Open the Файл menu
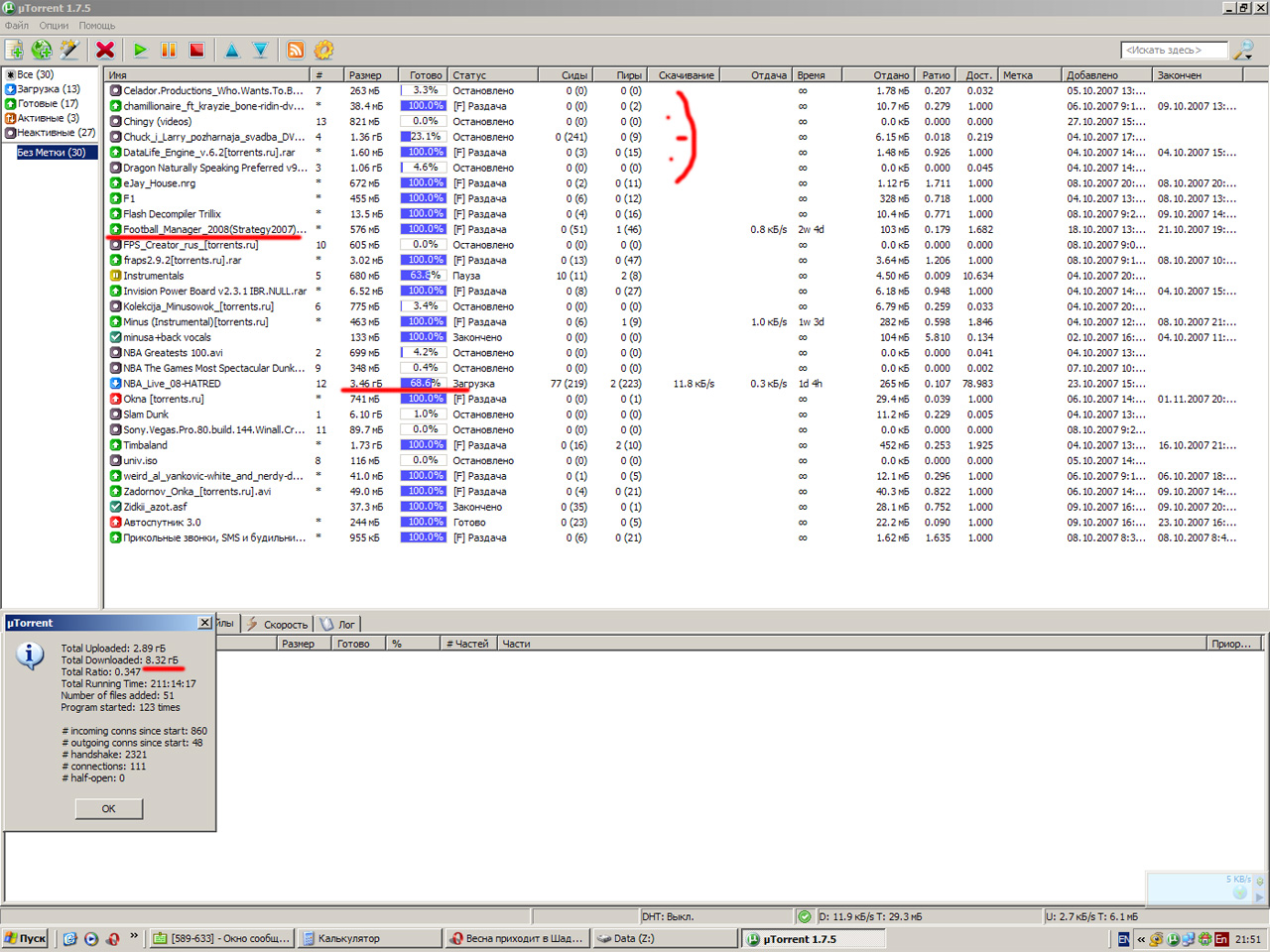Image resolution: width=1270 pixels, height=952 pixels. (17, 25)
